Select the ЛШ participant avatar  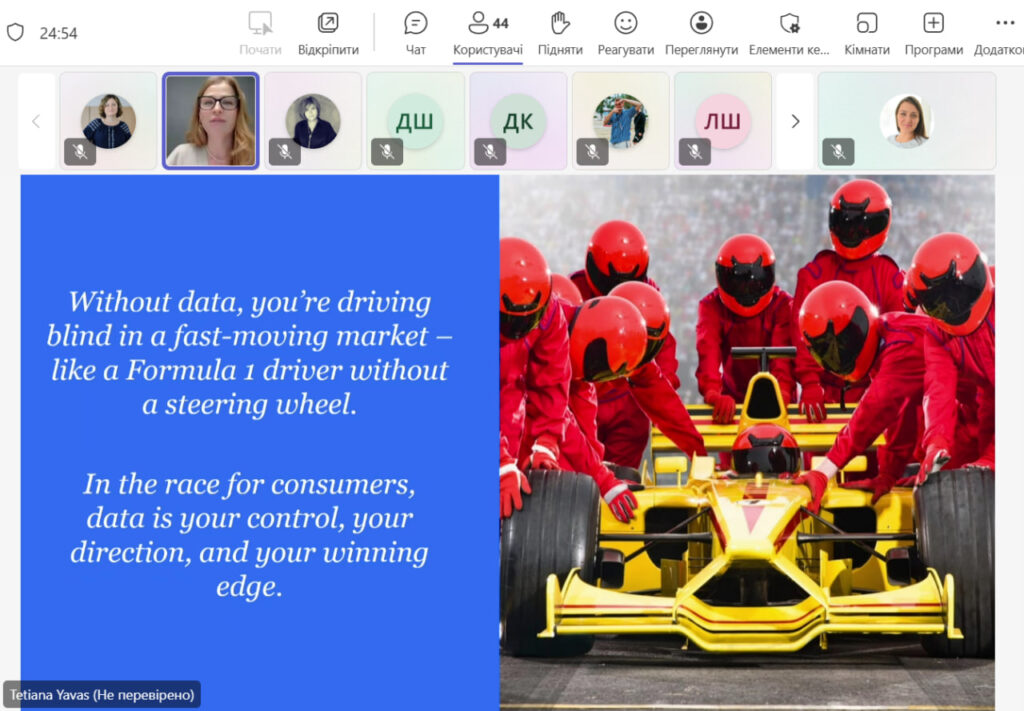722,121
